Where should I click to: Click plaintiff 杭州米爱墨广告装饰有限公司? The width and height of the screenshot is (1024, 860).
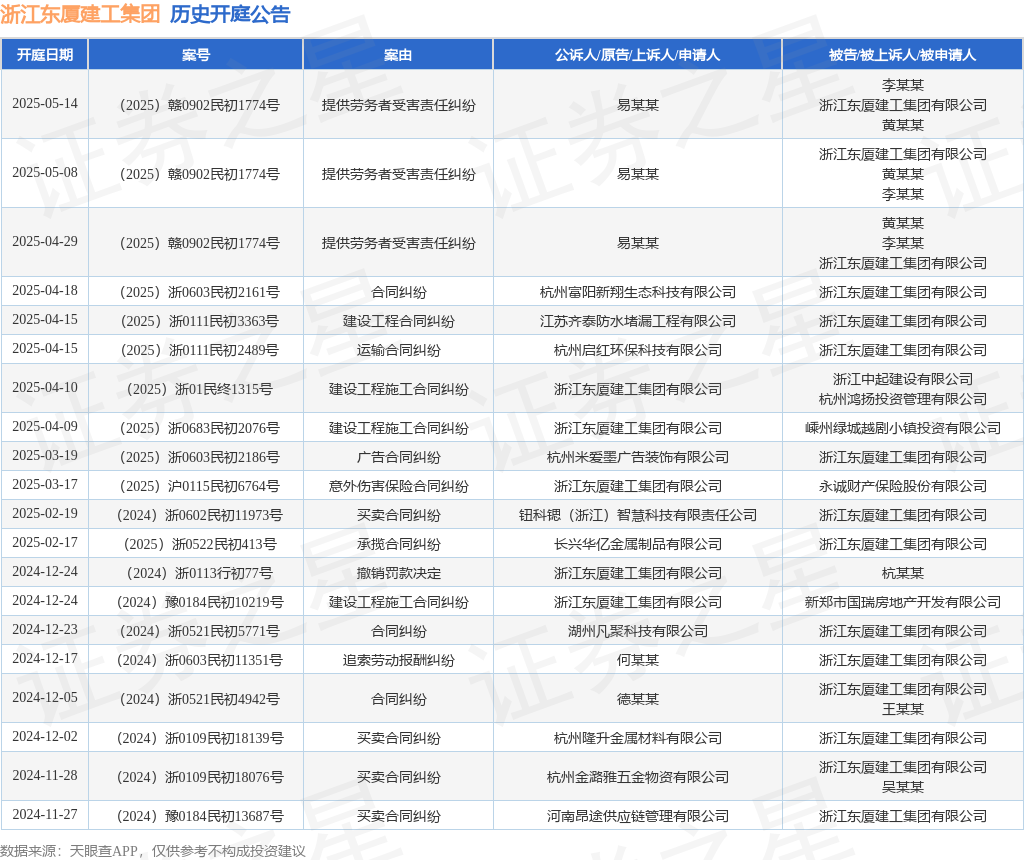coord(637,457)
